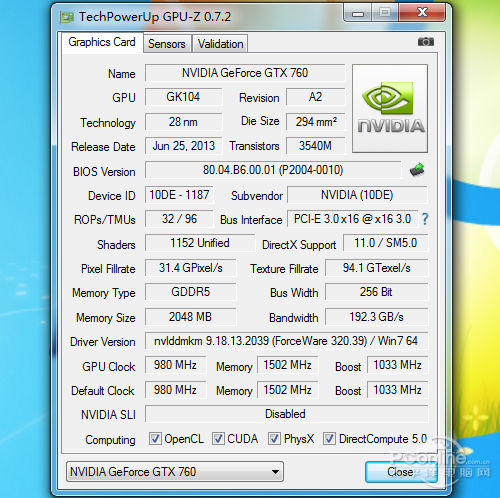
Task: Toggle the OpenCL checkbox
Action: point(155,439)
